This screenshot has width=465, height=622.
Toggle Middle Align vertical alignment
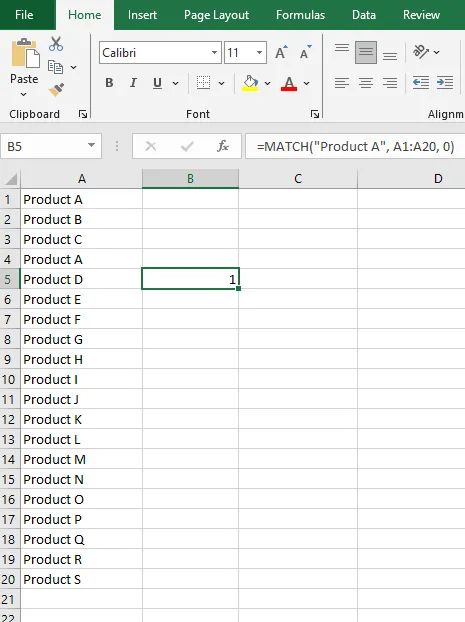366,52
